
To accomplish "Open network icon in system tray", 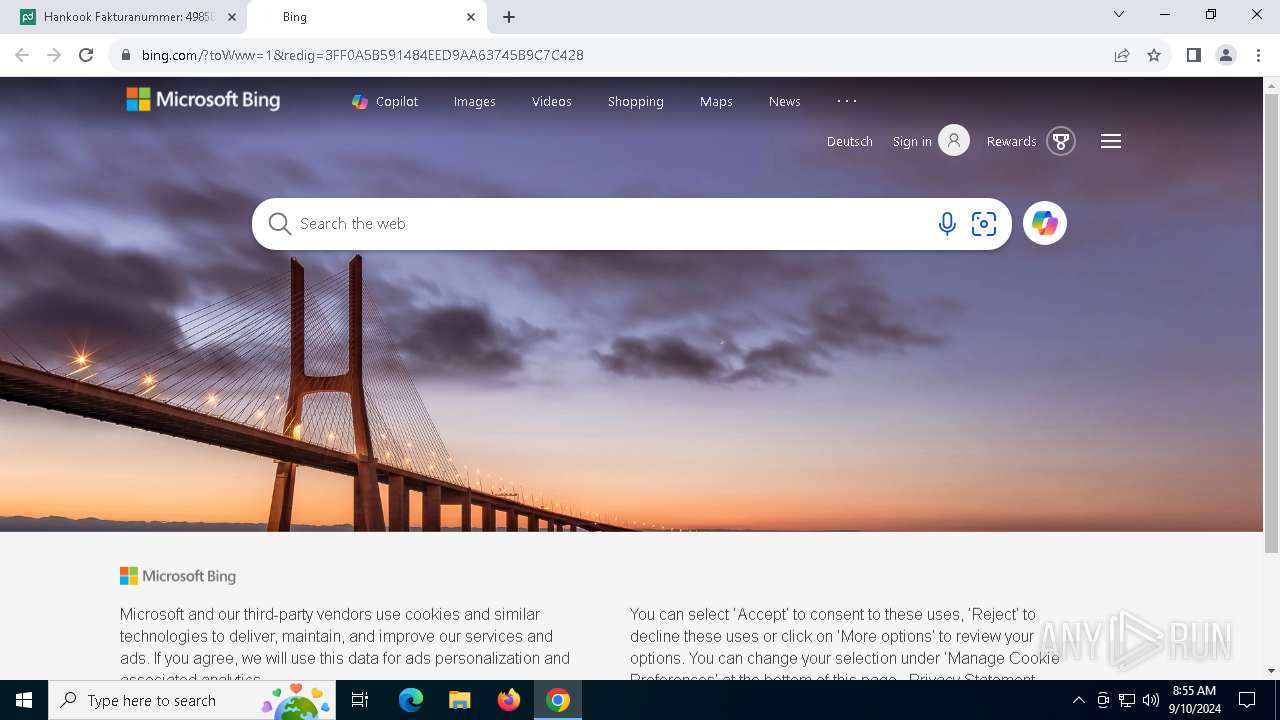I will click(1127, 700).
